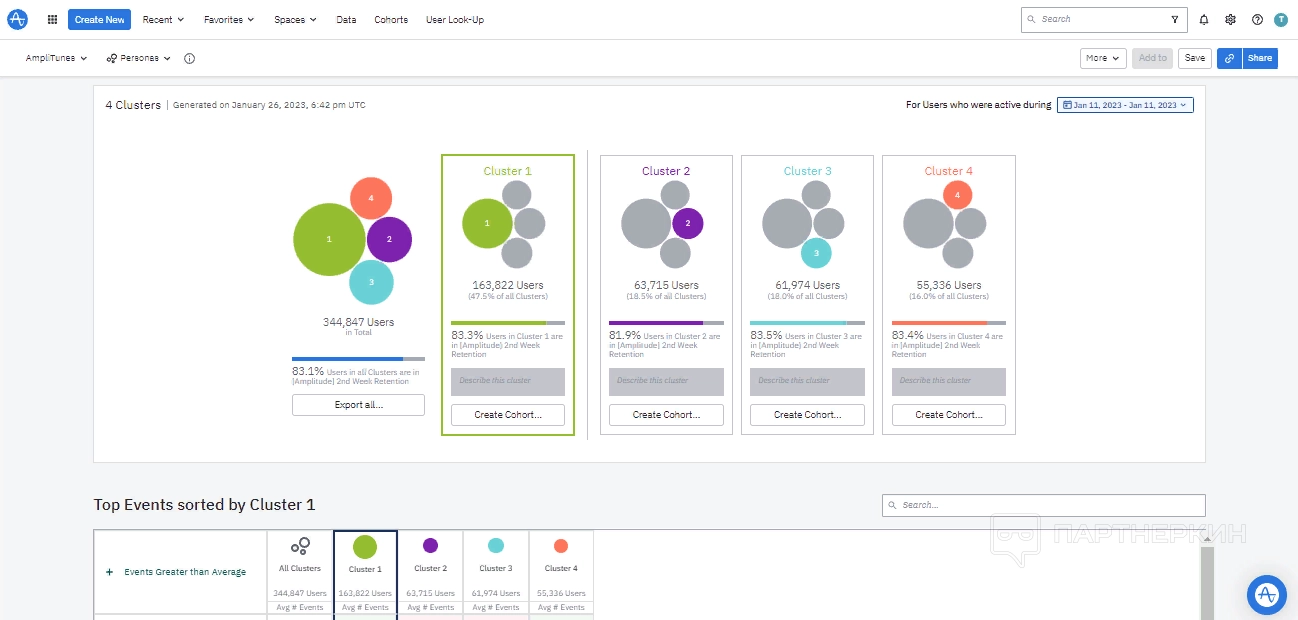The height and width of the screenshot is (620, 1298).
Task: Open the Cohorts menu item
Action: click(391, 19)
